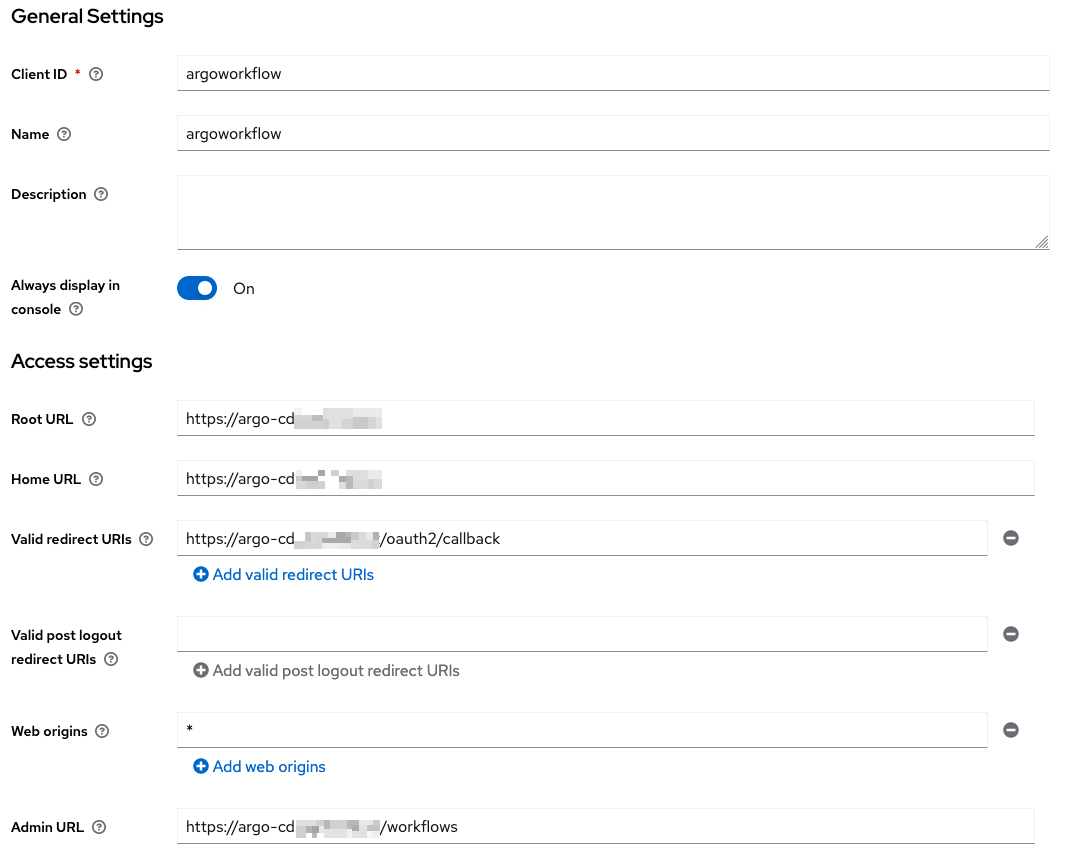Focus the Name input field
This screenshot has width=1073, height=863.
[613, 133]
